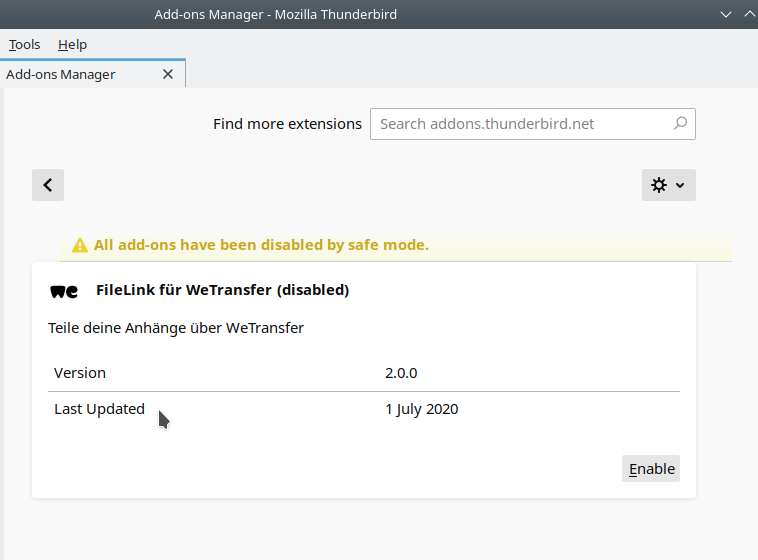Click the add-ons disabled by safe mode message
758x560 pixels.
coord(261,245)
